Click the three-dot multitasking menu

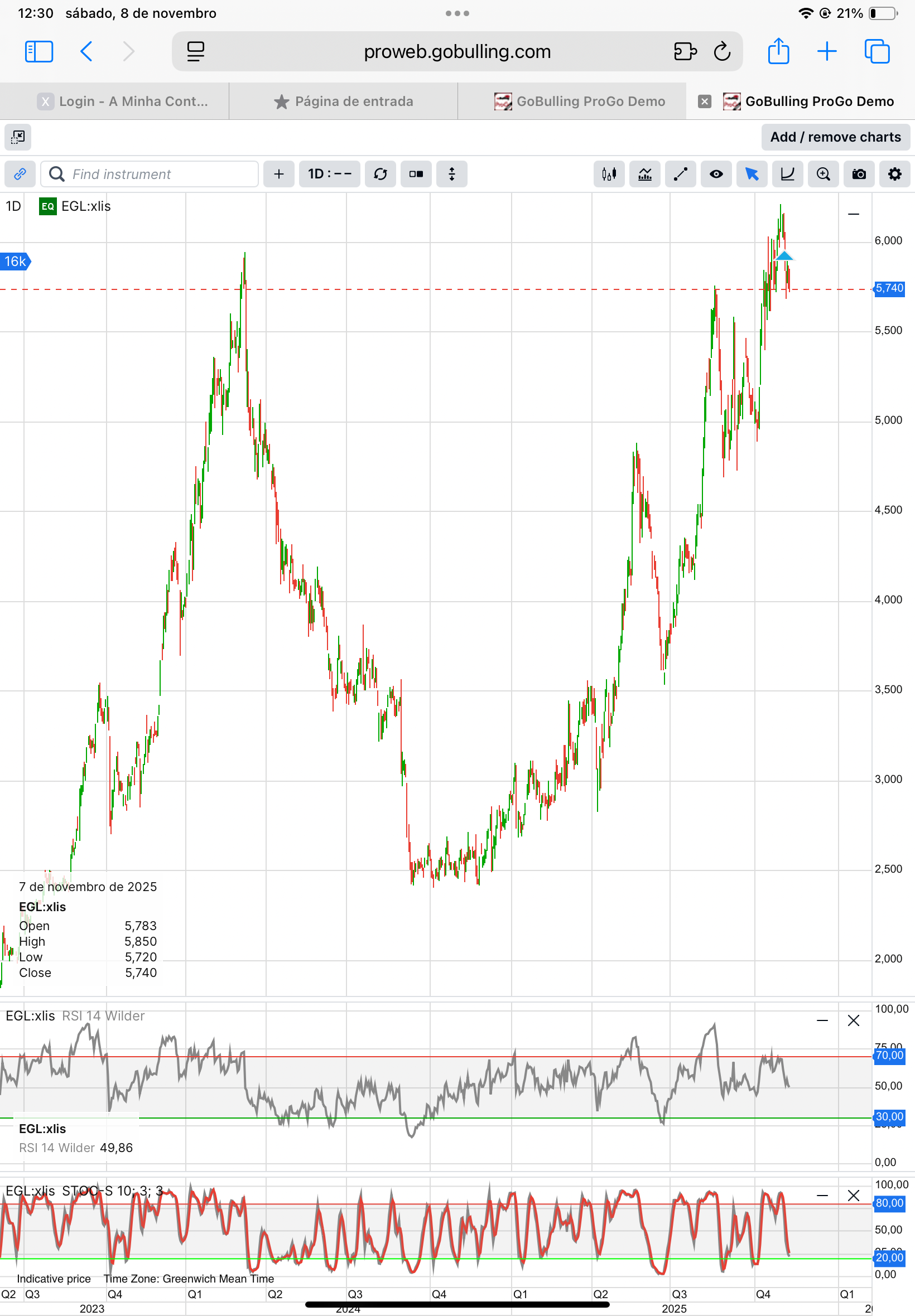click(x=458, y=13)
